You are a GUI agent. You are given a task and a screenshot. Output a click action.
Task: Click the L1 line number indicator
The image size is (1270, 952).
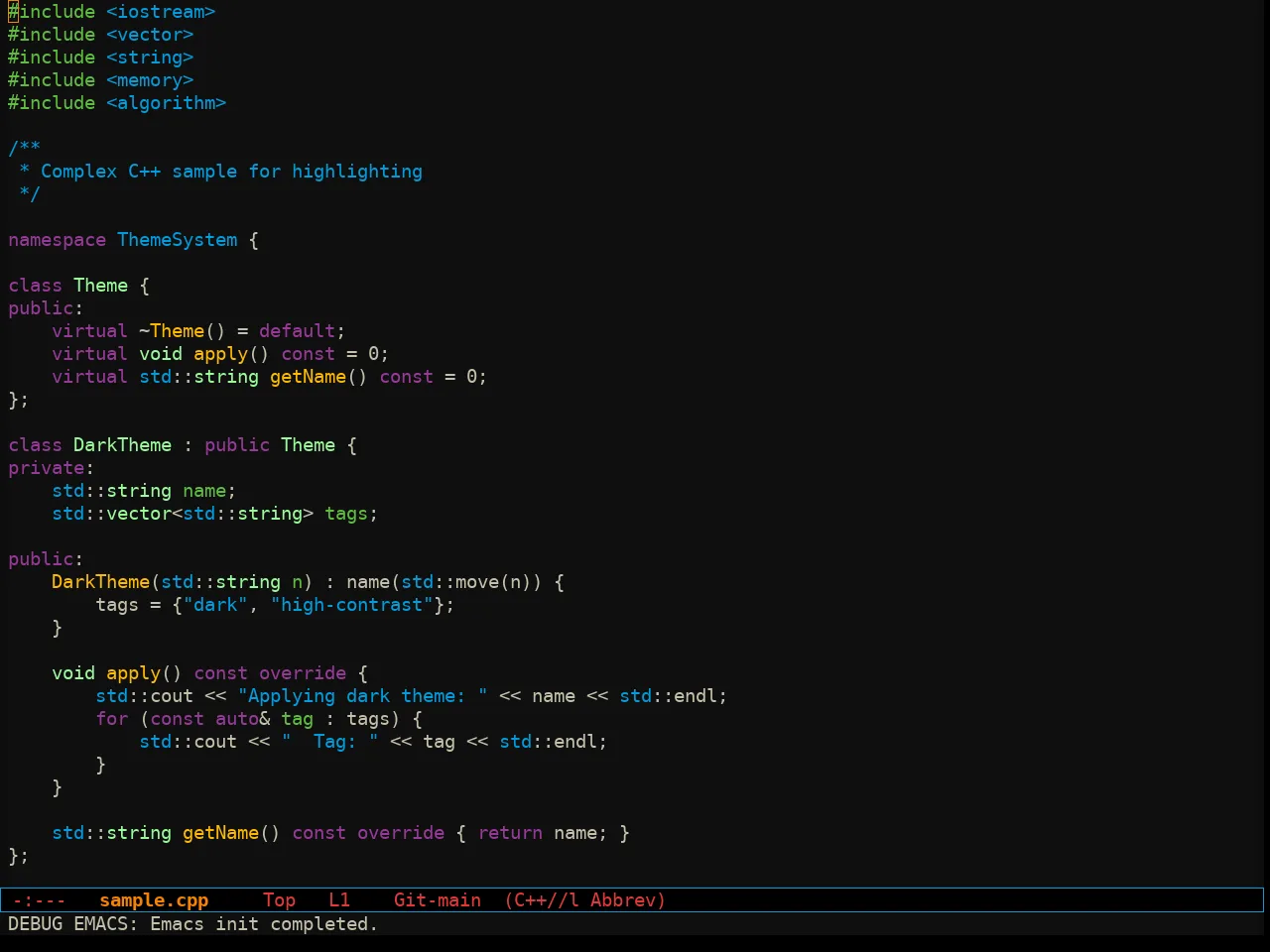[339, 900]
